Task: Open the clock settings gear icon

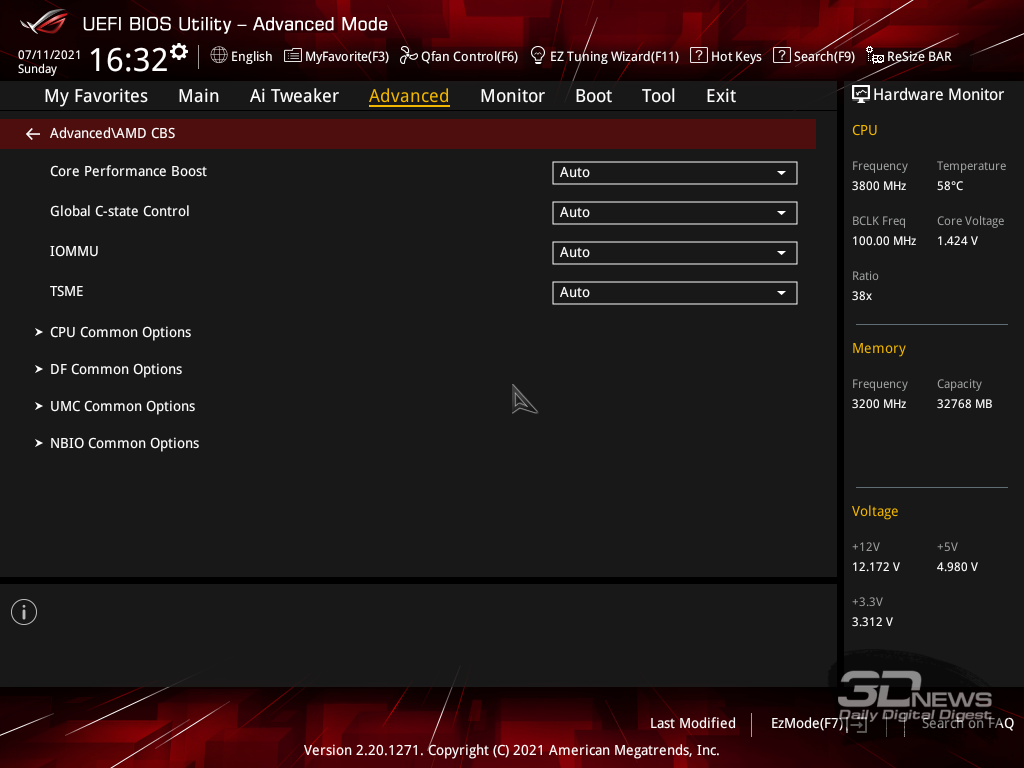Action: [179, 52]
